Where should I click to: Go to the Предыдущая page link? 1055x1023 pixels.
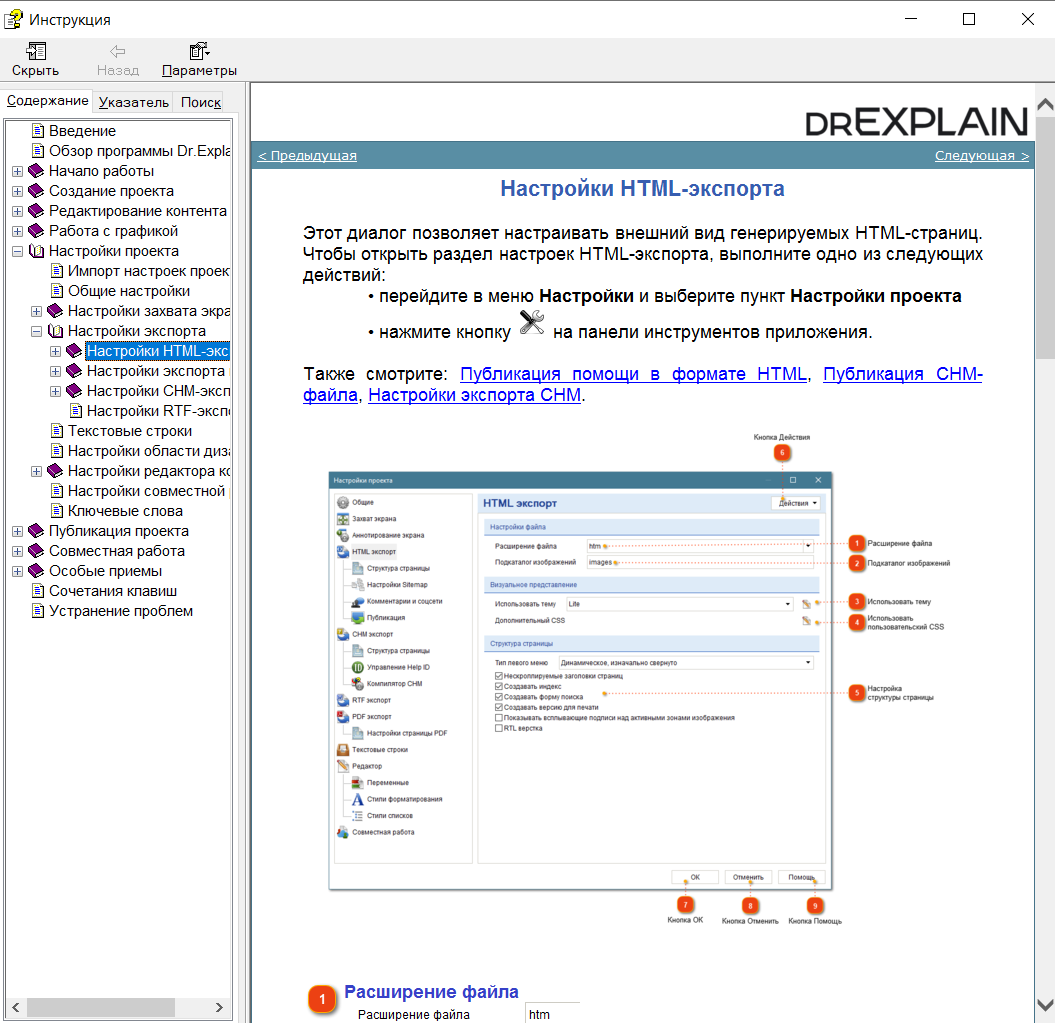pos(307,155)
